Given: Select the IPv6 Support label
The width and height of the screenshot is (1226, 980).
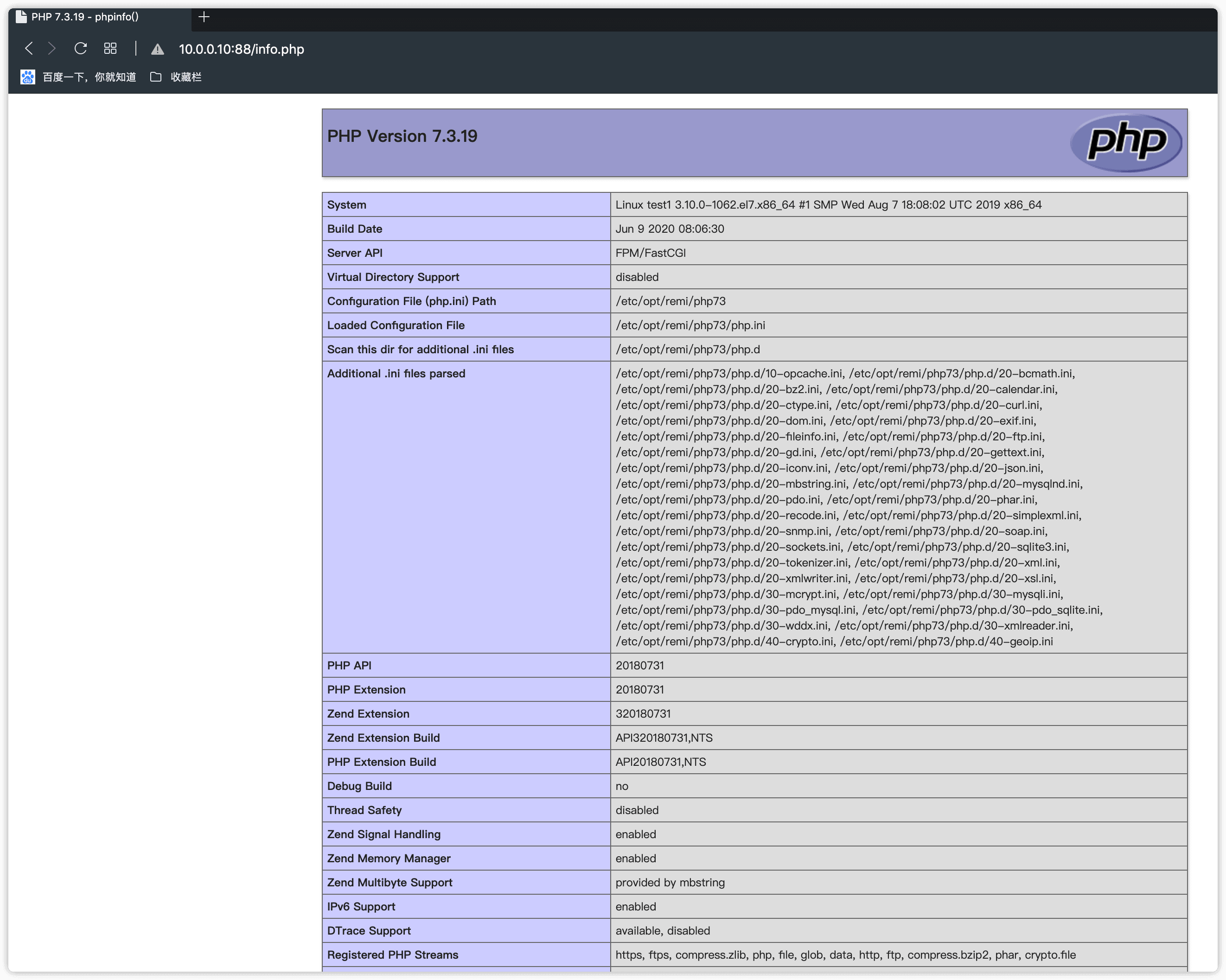Looking at the screenshot, I should tap(361, 907).
